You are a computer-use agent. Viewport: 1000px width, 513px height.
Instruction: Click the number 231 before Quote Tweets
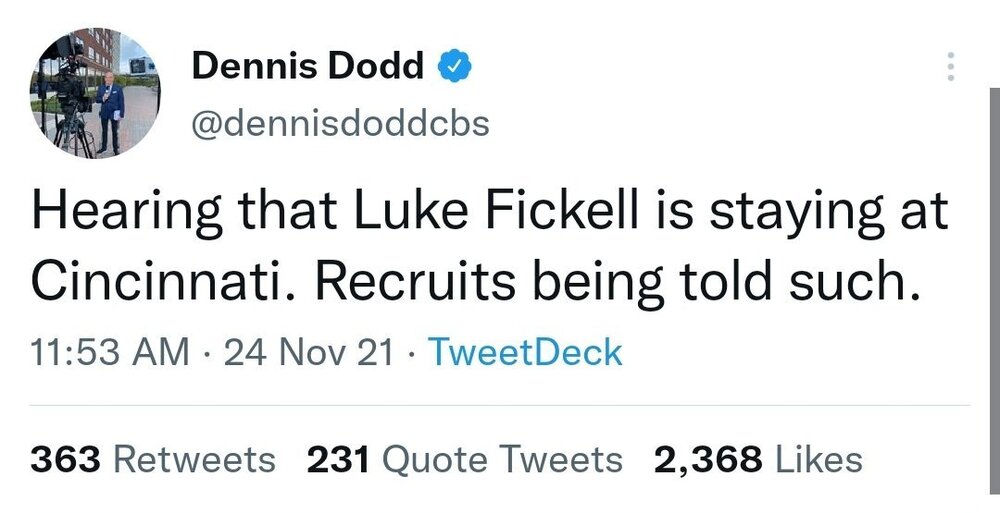[x=338, y=459]
